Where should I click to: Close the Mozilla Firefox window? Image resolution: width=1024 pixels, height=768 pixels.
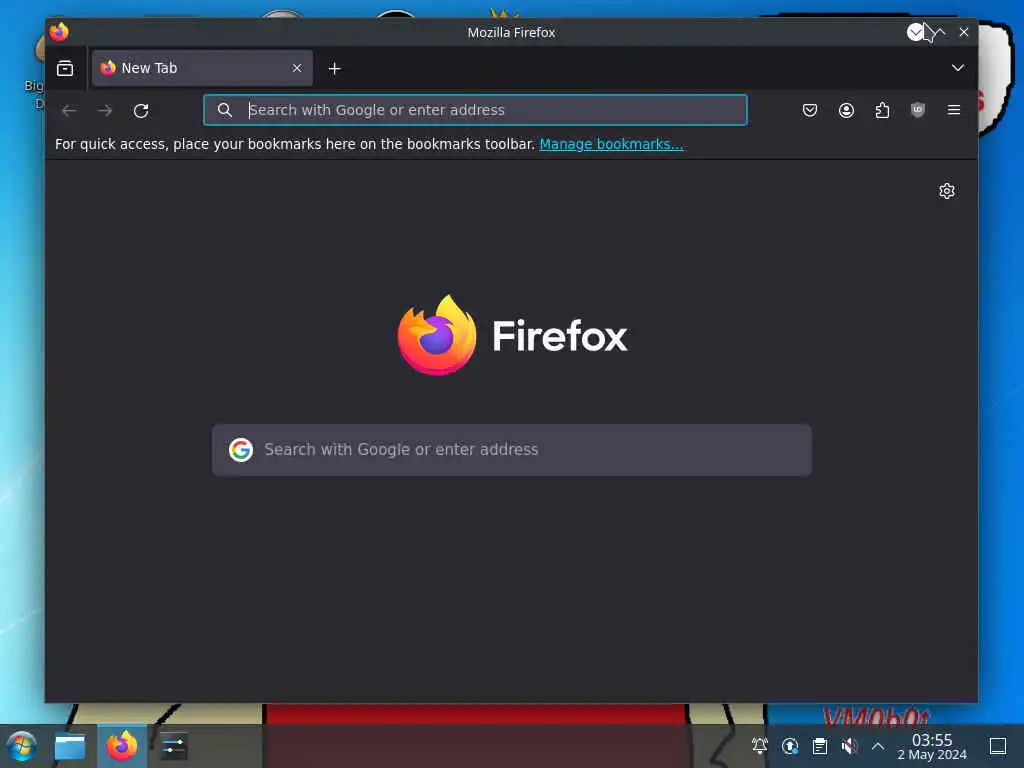click(x=964, y=32)
